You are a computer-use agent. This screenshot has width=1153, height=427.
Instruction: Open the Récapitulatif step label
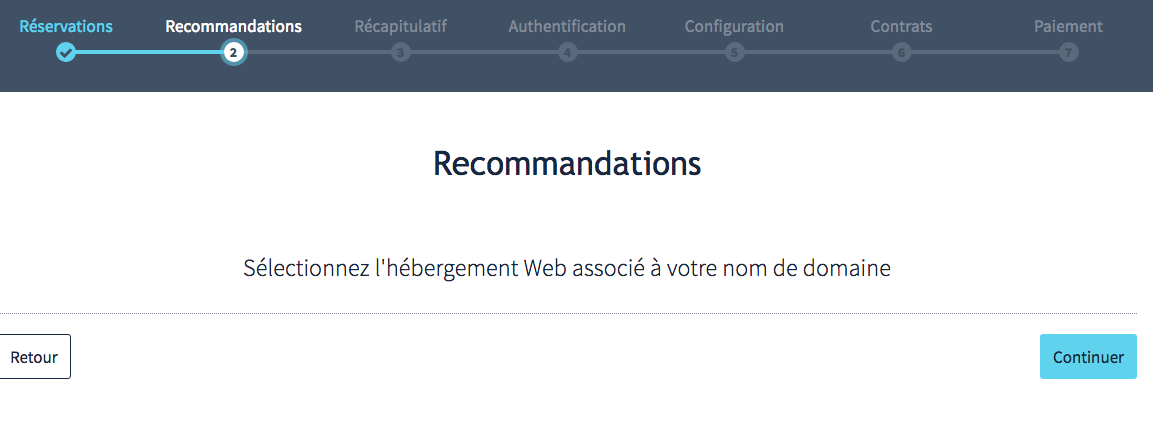(x=401, y=27)
